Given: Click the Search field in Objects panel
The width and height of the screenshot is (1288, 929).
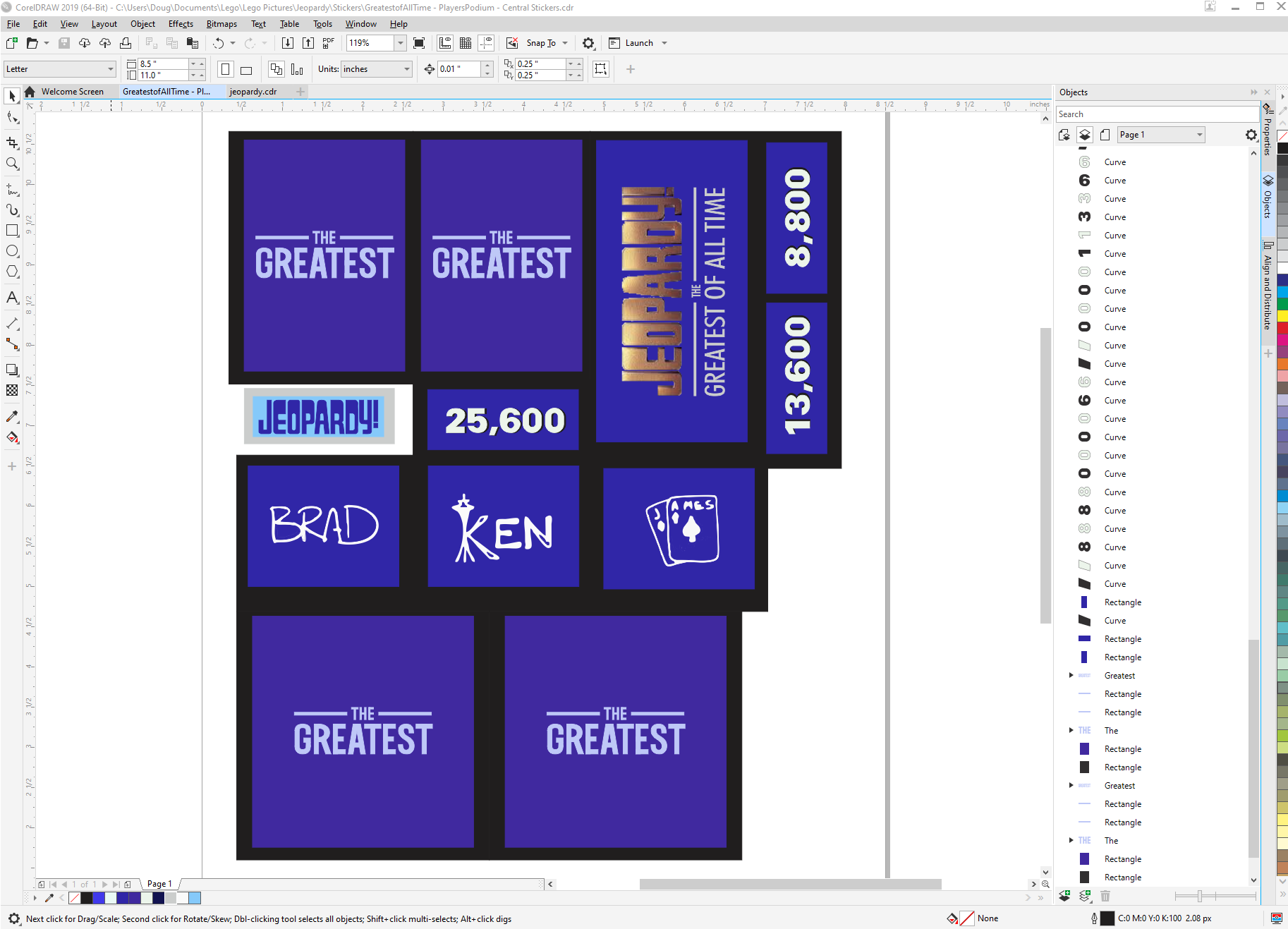Looking at the screenshot, I should click(1157, 114).
